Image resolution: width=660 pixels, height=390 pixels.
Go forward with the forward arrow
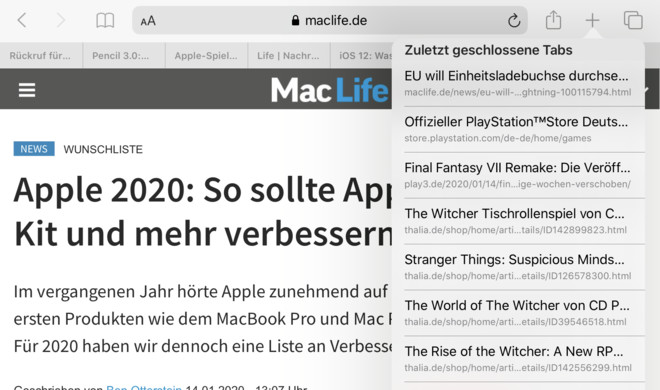(61, 20)
